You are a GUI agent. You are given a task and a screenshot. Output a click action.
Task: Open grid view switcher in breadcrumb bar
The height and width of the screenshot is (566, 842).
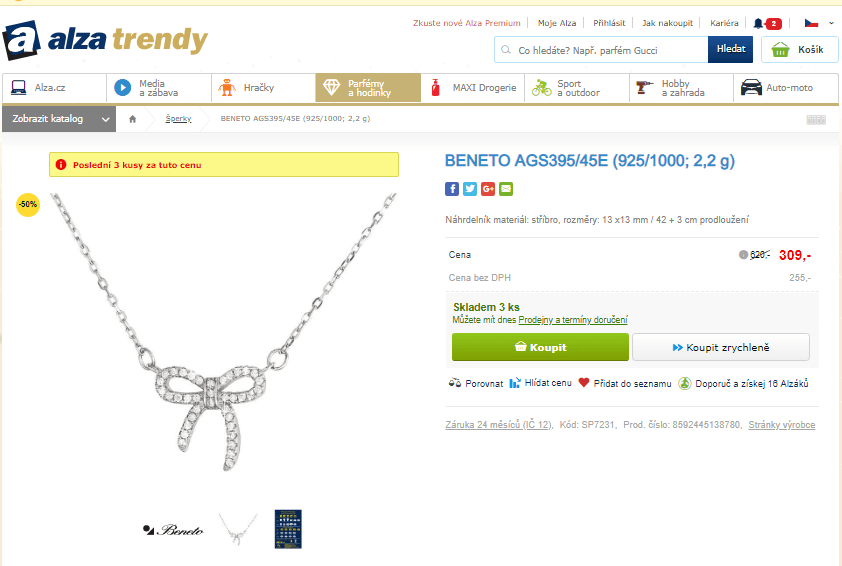click(816, 119)
